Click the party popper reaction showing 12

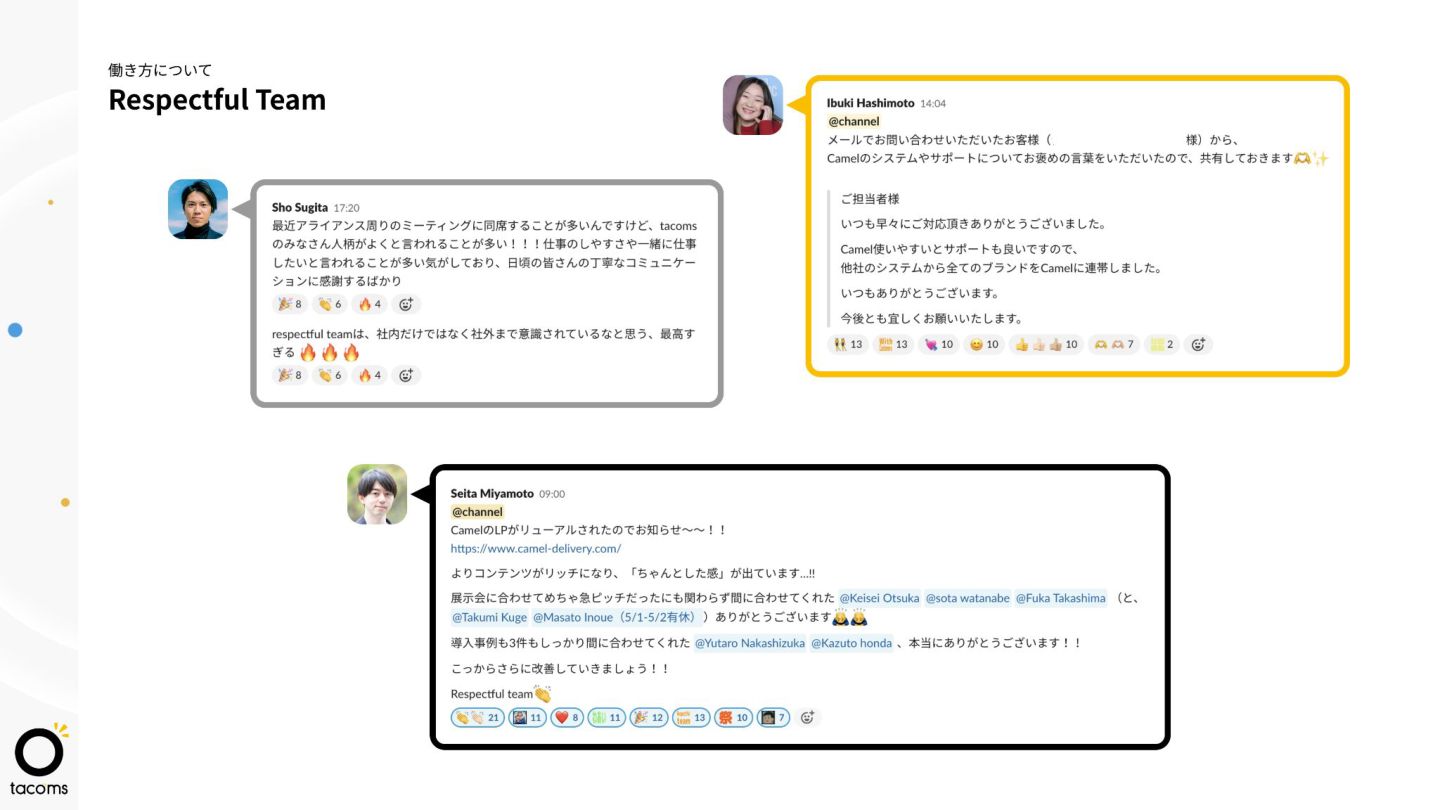[x=649, y=717]
